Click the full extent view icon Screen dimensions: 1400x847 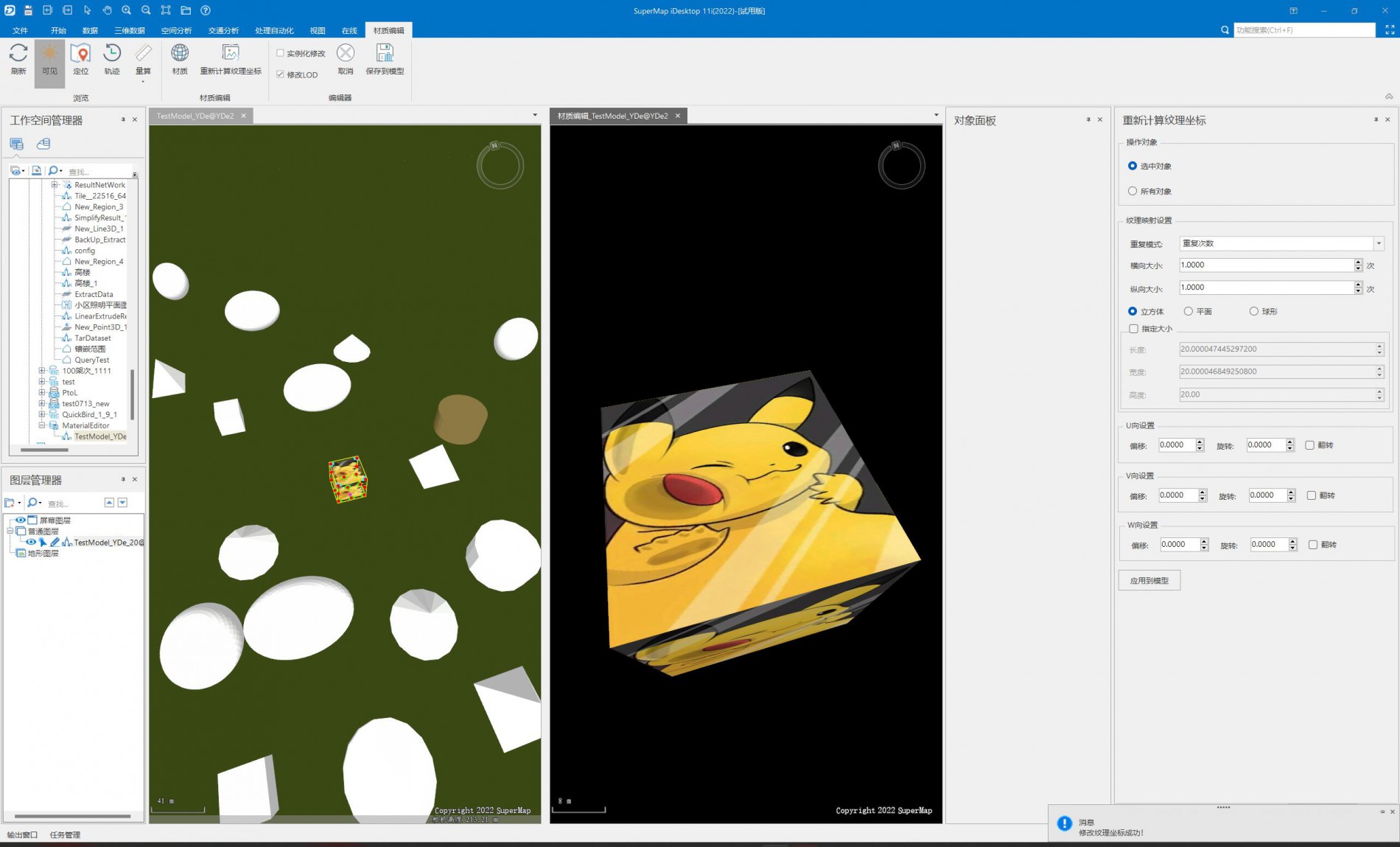point(166,10)
